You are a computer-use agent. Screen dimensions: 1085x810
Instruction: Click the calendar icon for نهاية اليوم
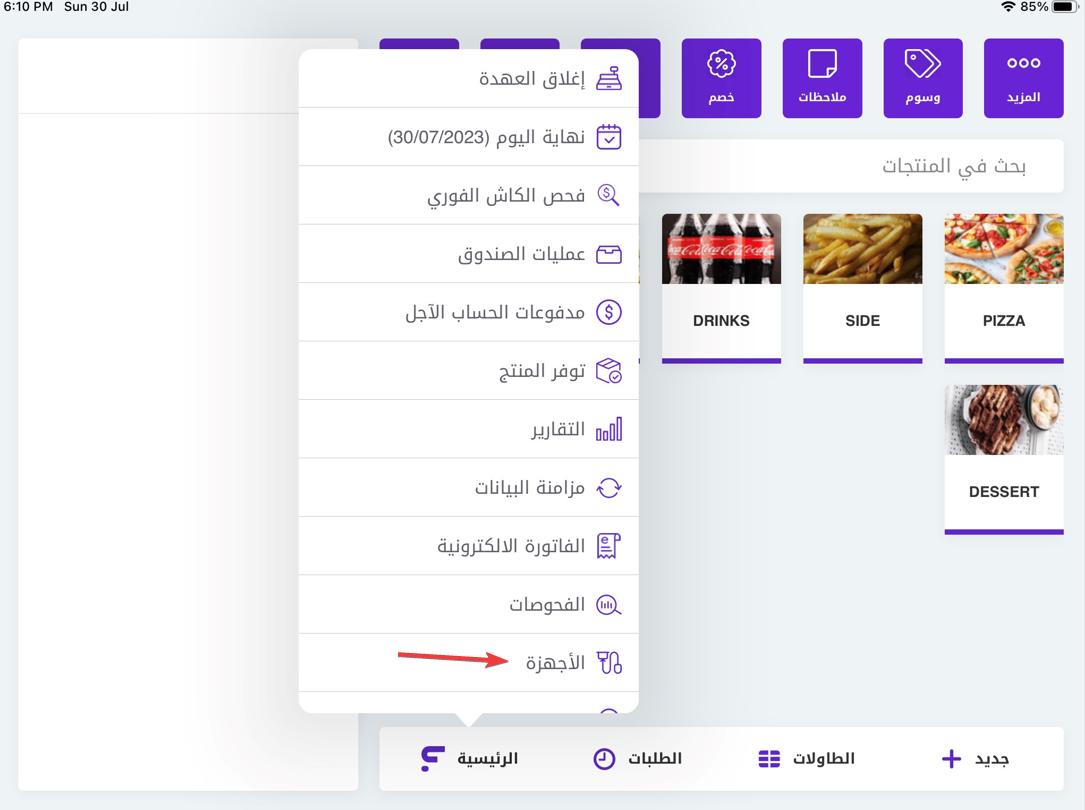coord(609,137)
